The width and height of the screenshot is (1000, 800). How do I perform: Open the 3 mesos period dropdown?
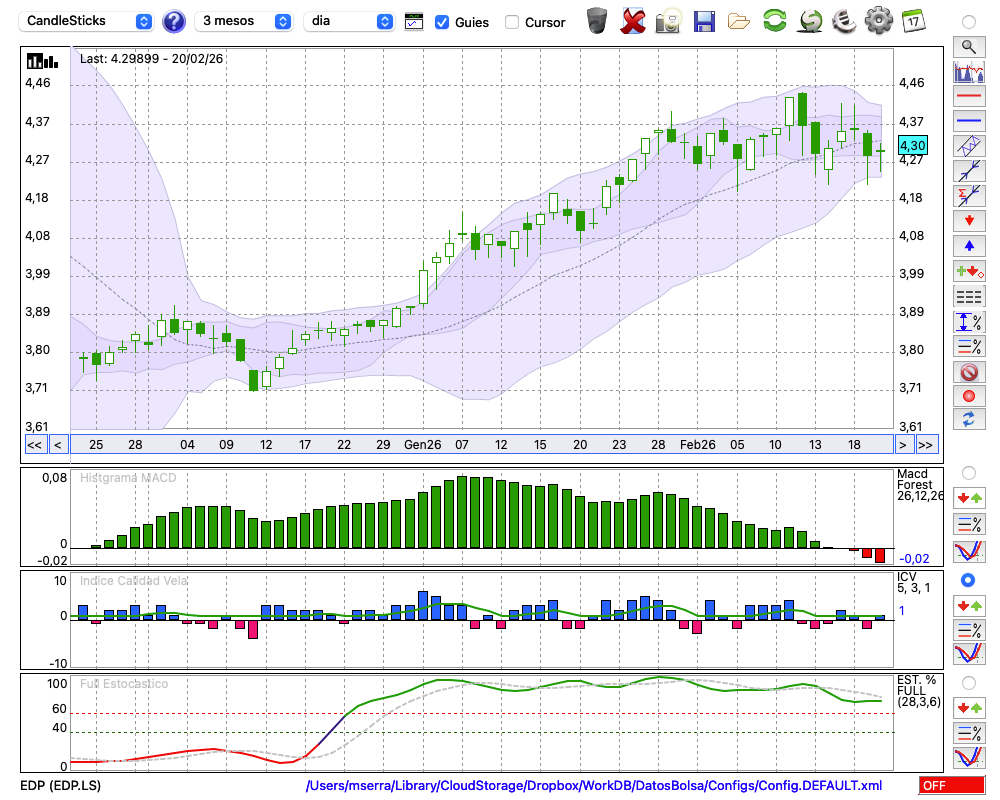(x=243, y=21)
